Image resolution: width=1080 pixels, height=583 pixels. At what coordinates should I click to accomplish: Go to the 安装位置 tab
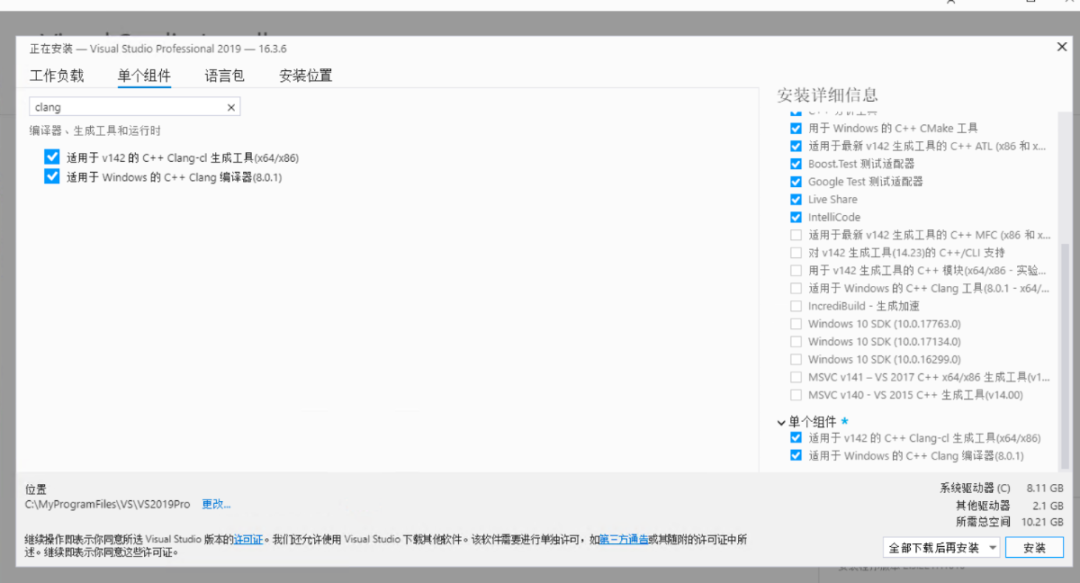(x=305, y=76)
